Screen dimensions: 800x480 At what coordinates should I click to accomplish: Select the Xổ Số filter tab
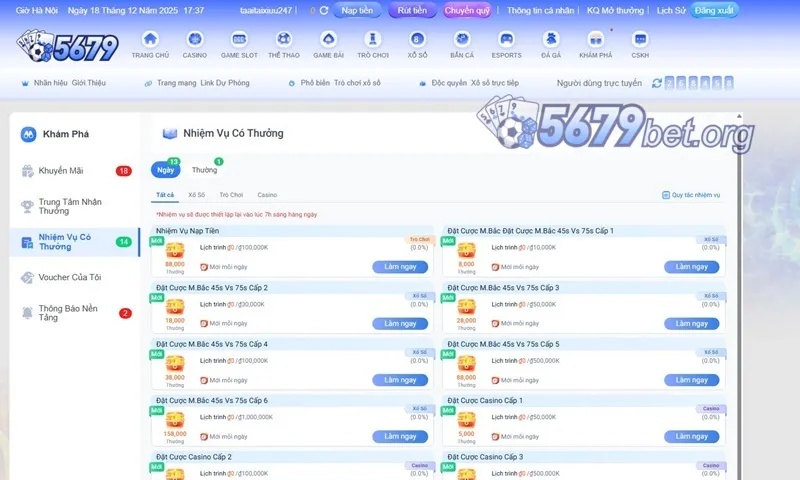tap(196, 195)
